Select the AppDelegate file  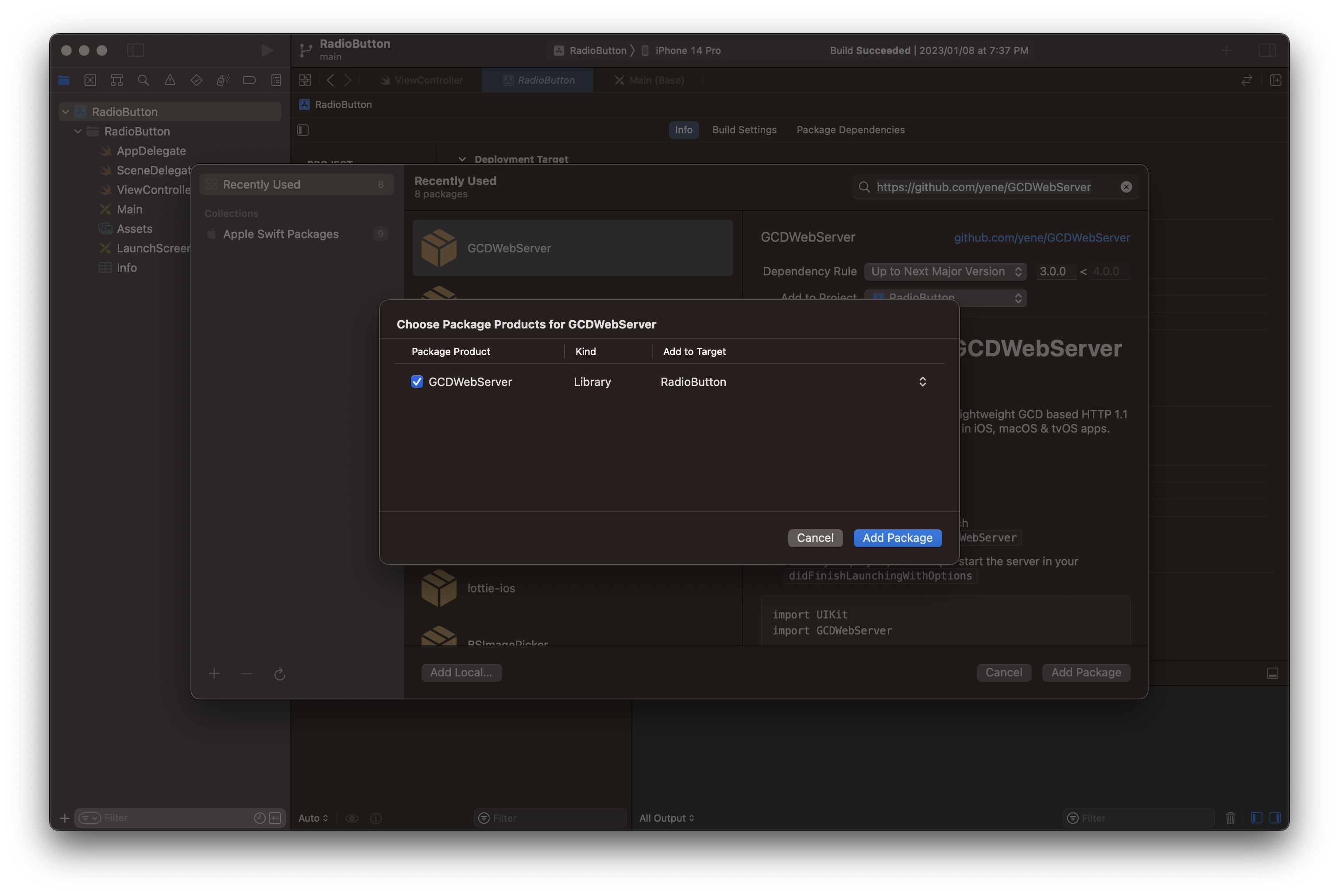point(151,151)
